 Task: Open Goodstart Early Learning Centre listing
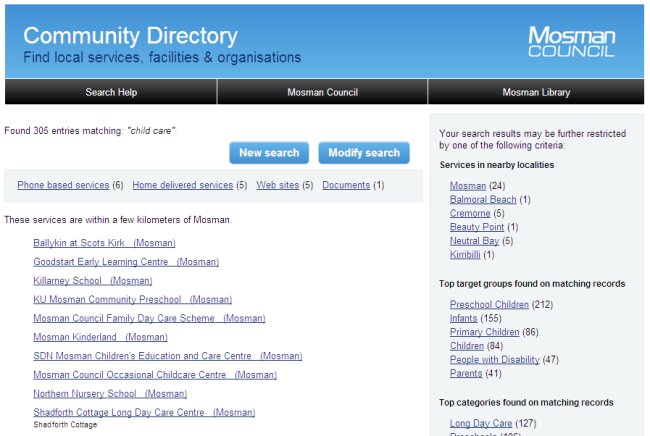[126, 262]
